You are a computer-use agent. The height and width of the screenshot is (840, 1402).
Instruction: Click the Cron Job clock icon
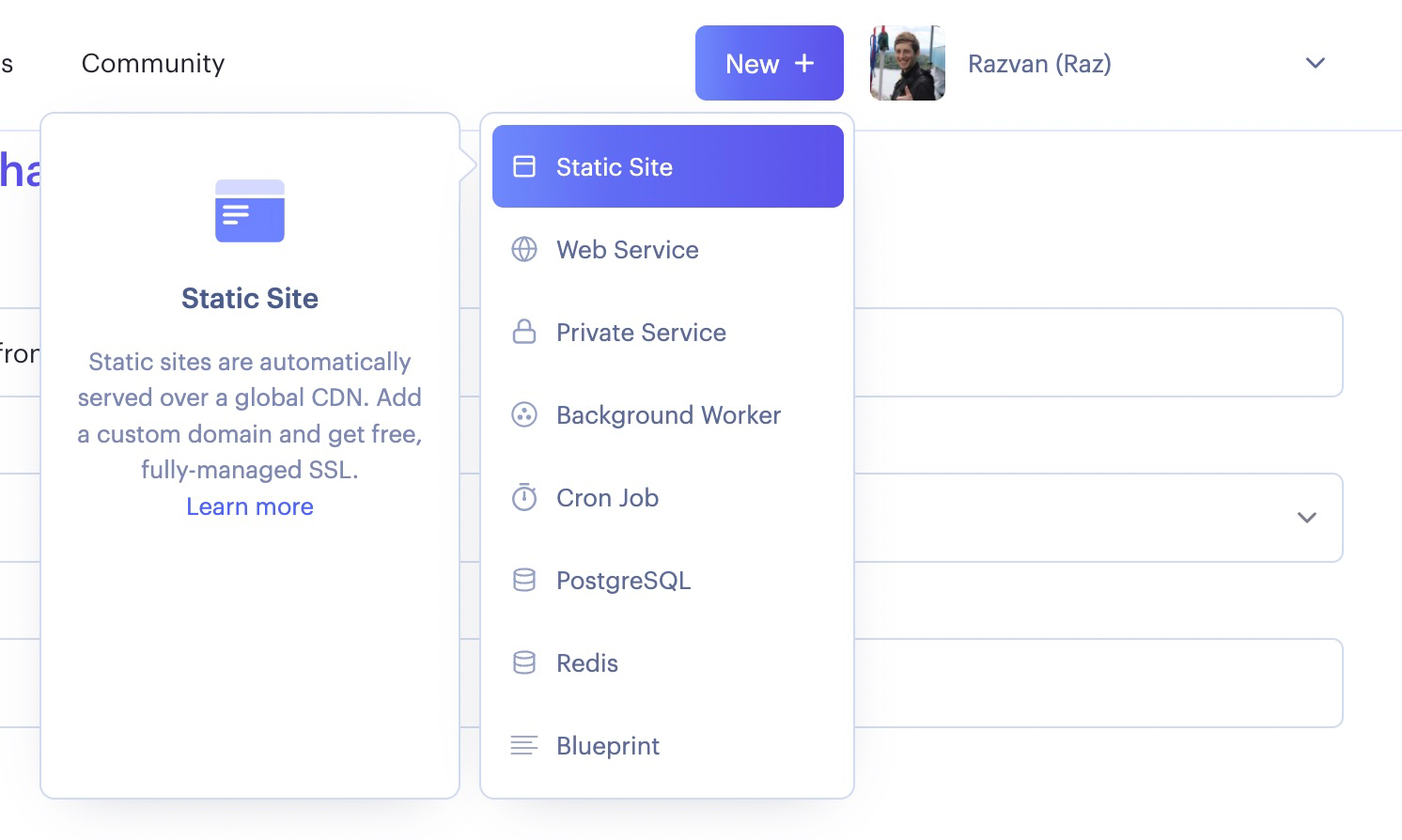coord(523,497)
